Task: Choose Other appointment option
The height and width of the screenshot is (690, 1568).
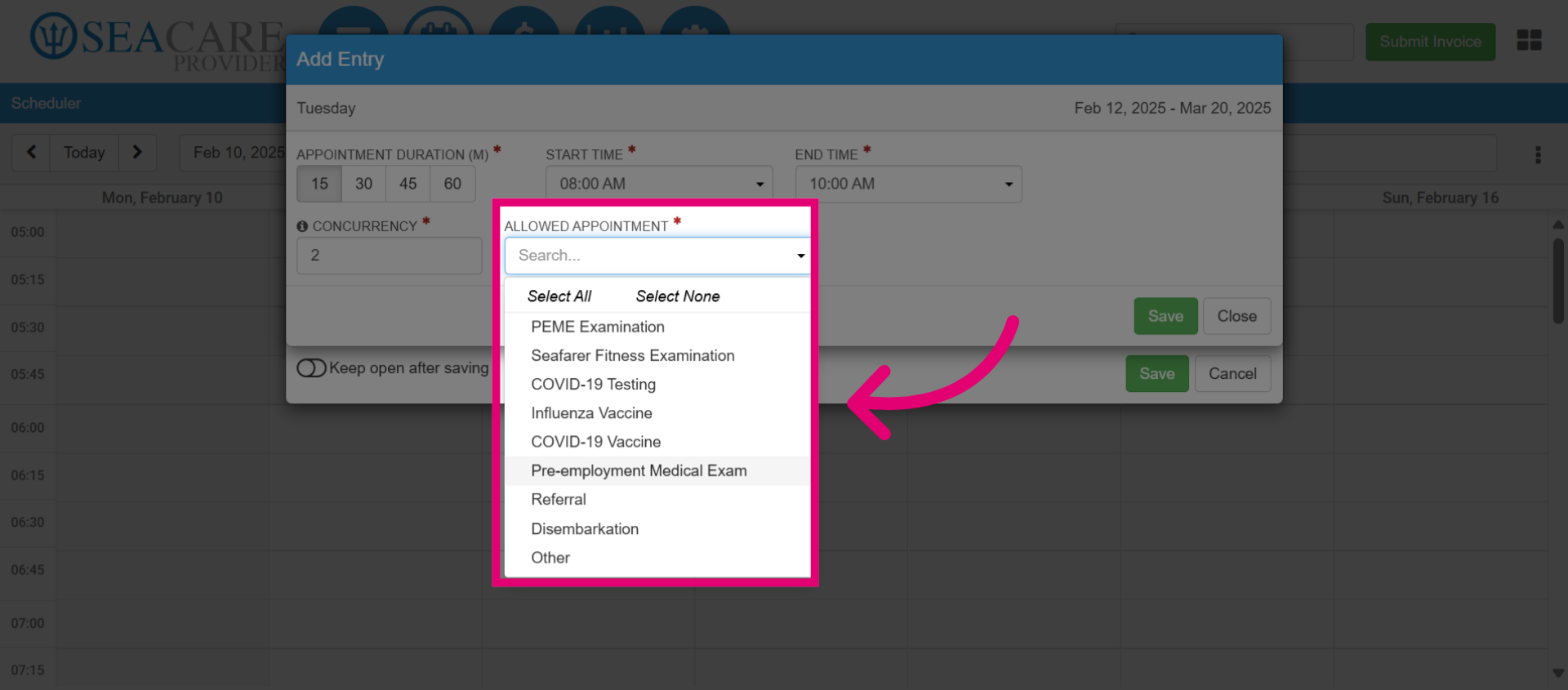Action: click(x=657, y=558)
